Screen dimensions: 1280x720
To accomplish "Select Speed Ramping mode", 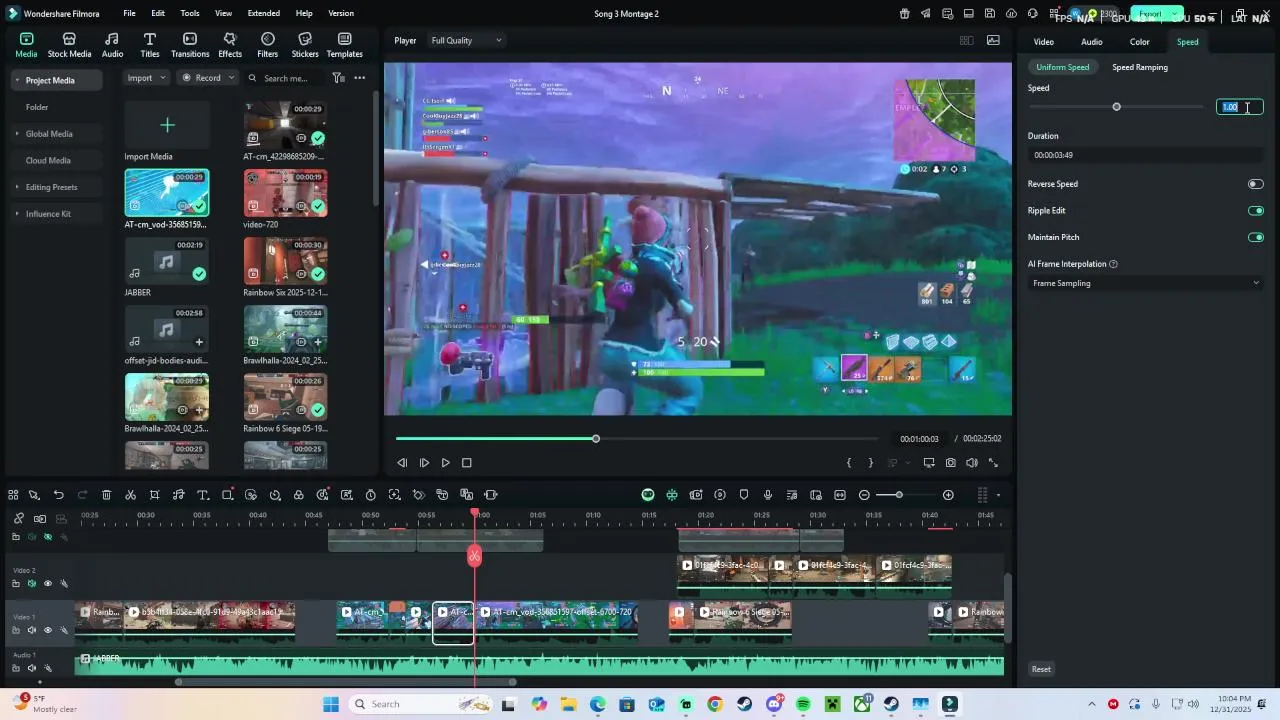I will click(x=1140, y=67).
